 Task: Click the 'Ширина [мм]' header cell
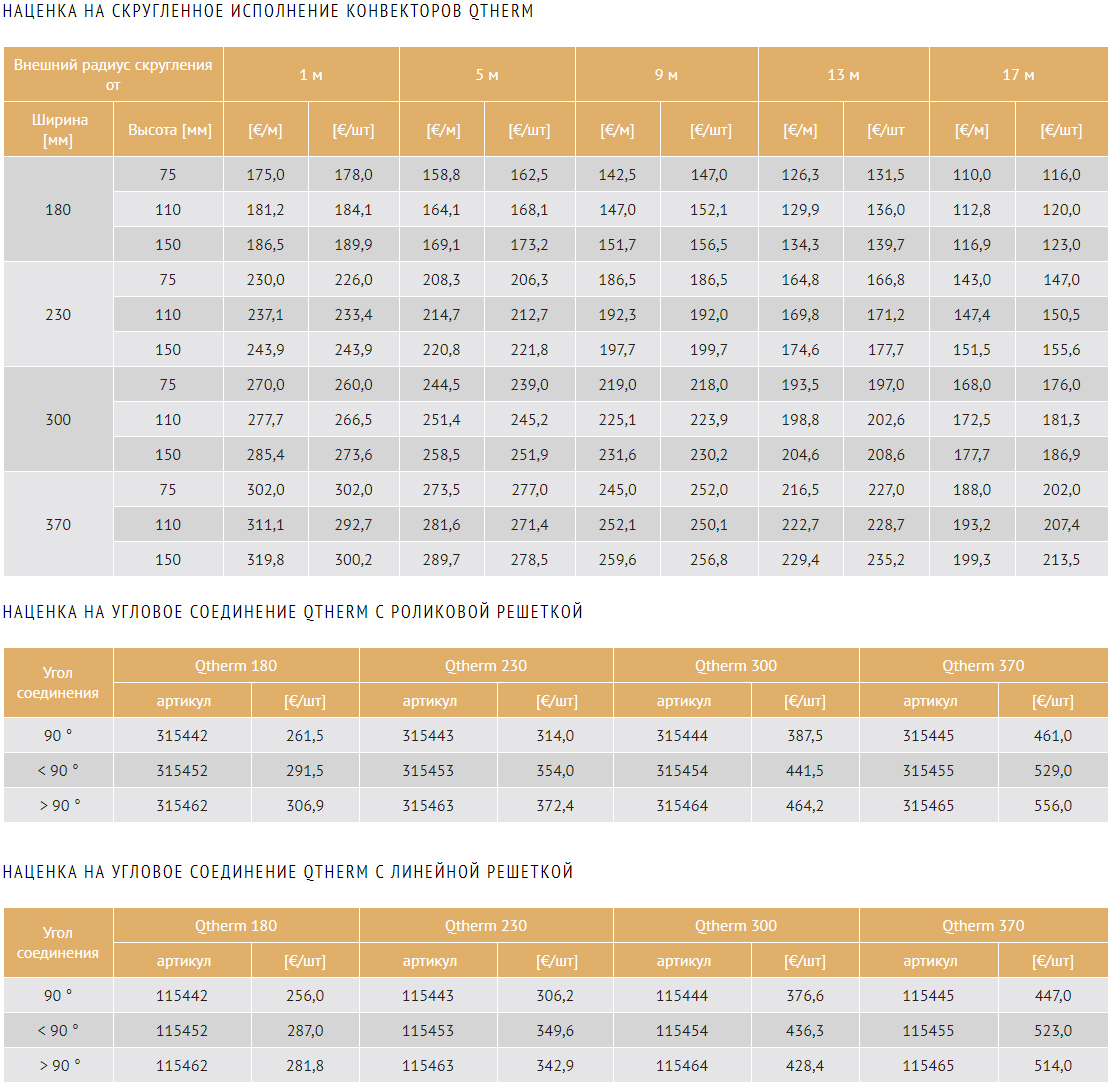tap(58, 130)
